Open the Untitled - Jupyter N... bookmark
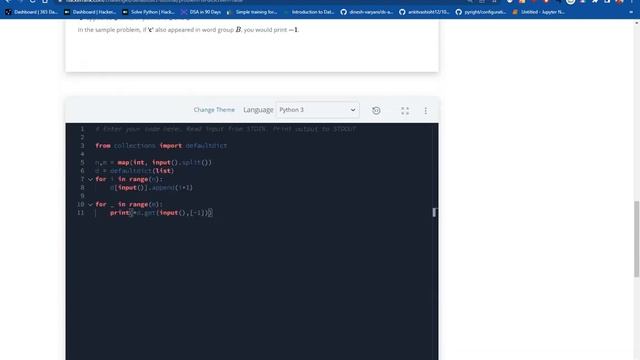 538,12
